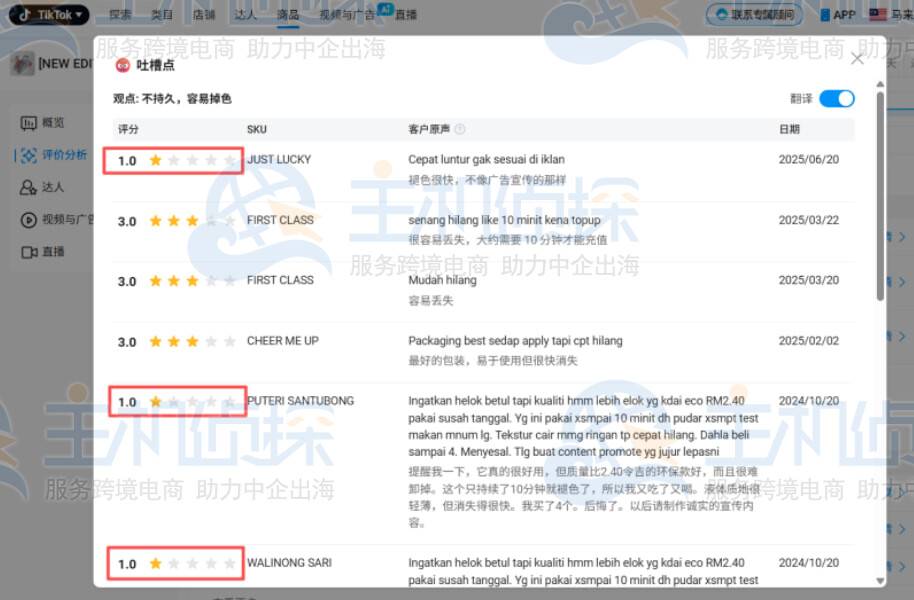This screenshot has height=600, width=914.
Task: Click the APP icon in top bar
Action: 826,14
